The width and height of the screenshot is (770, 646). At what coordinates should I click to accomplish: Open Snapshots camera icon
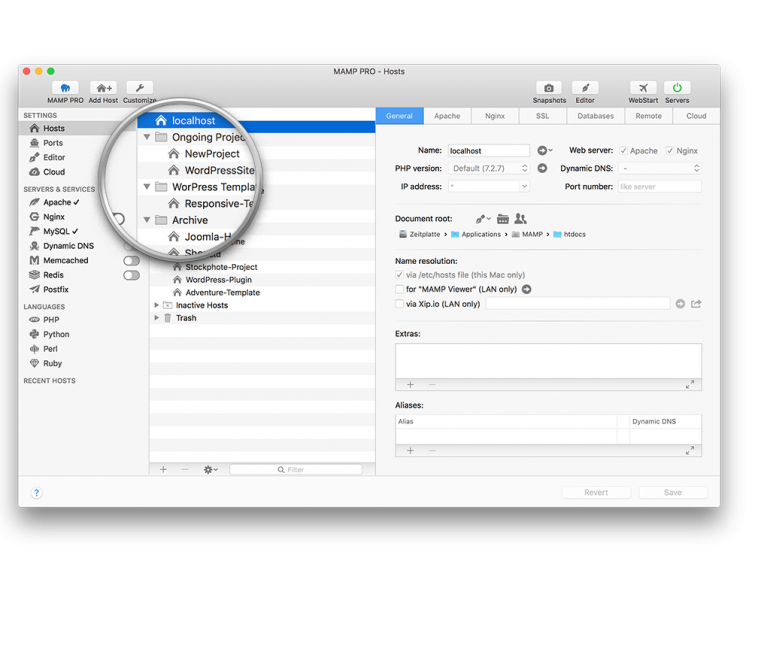549,87
